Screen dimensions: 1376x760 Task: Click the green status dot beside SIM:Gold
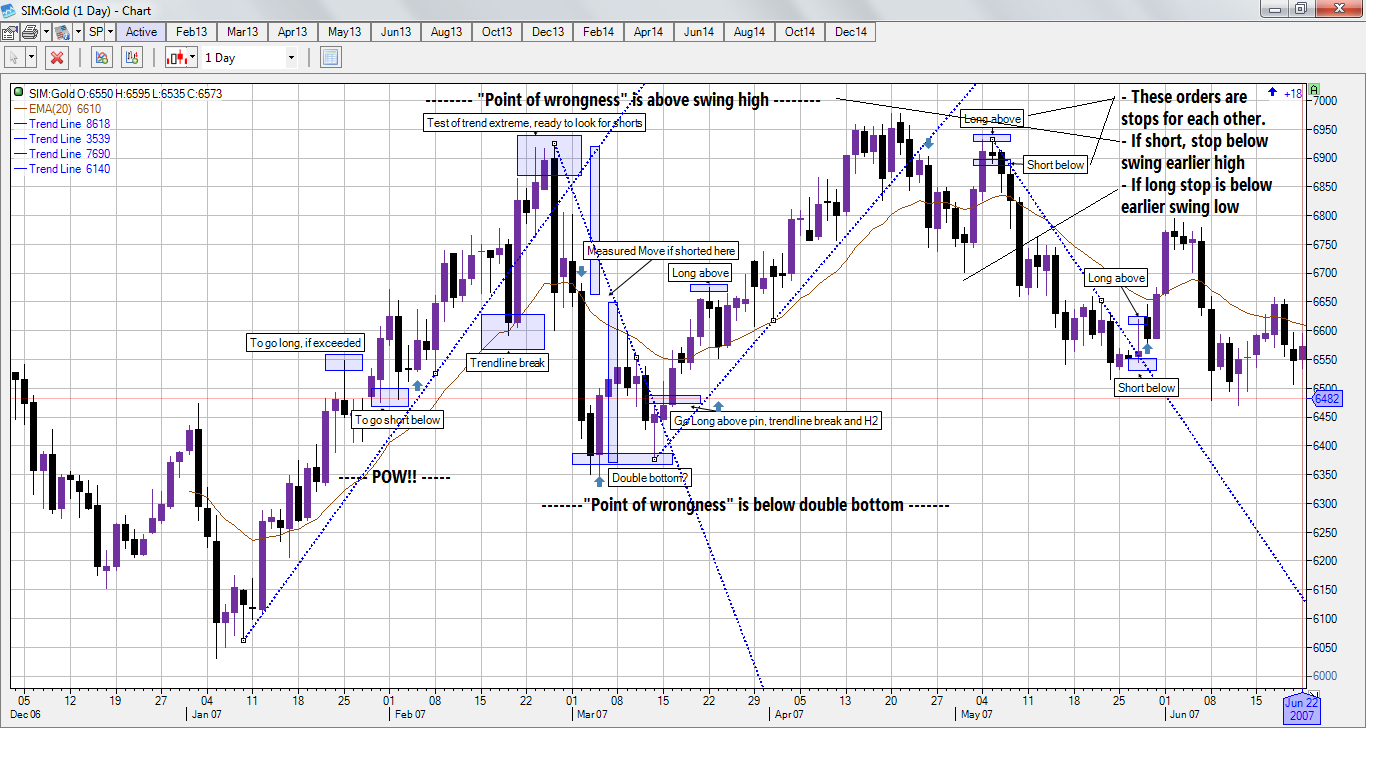tap(19, 93)
